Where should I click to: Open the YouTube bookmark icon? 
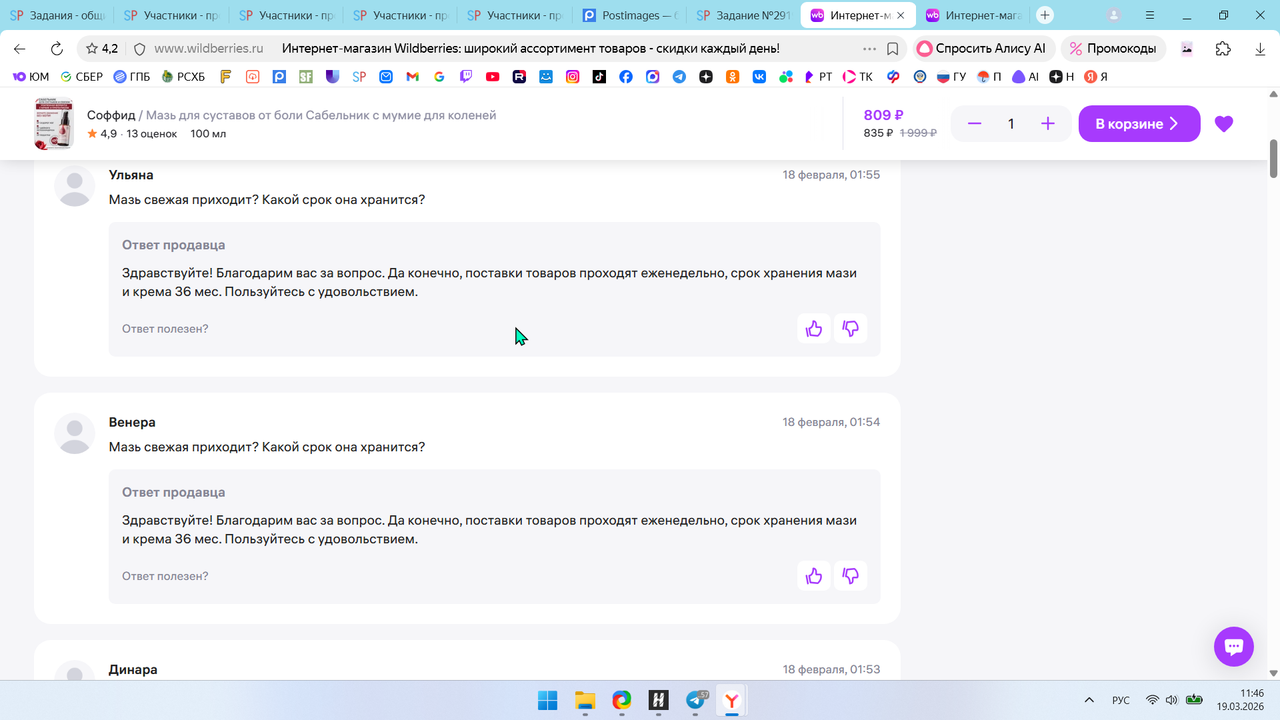[x=493, y=77]
